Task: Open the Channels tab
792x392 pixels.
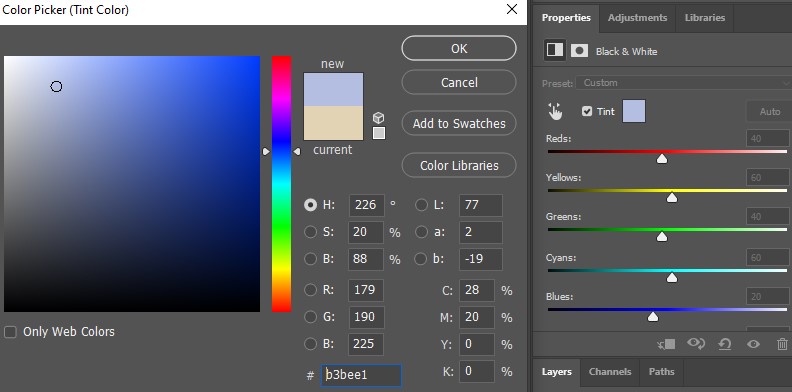Action: pyautogui.click(x=610, y=372)
